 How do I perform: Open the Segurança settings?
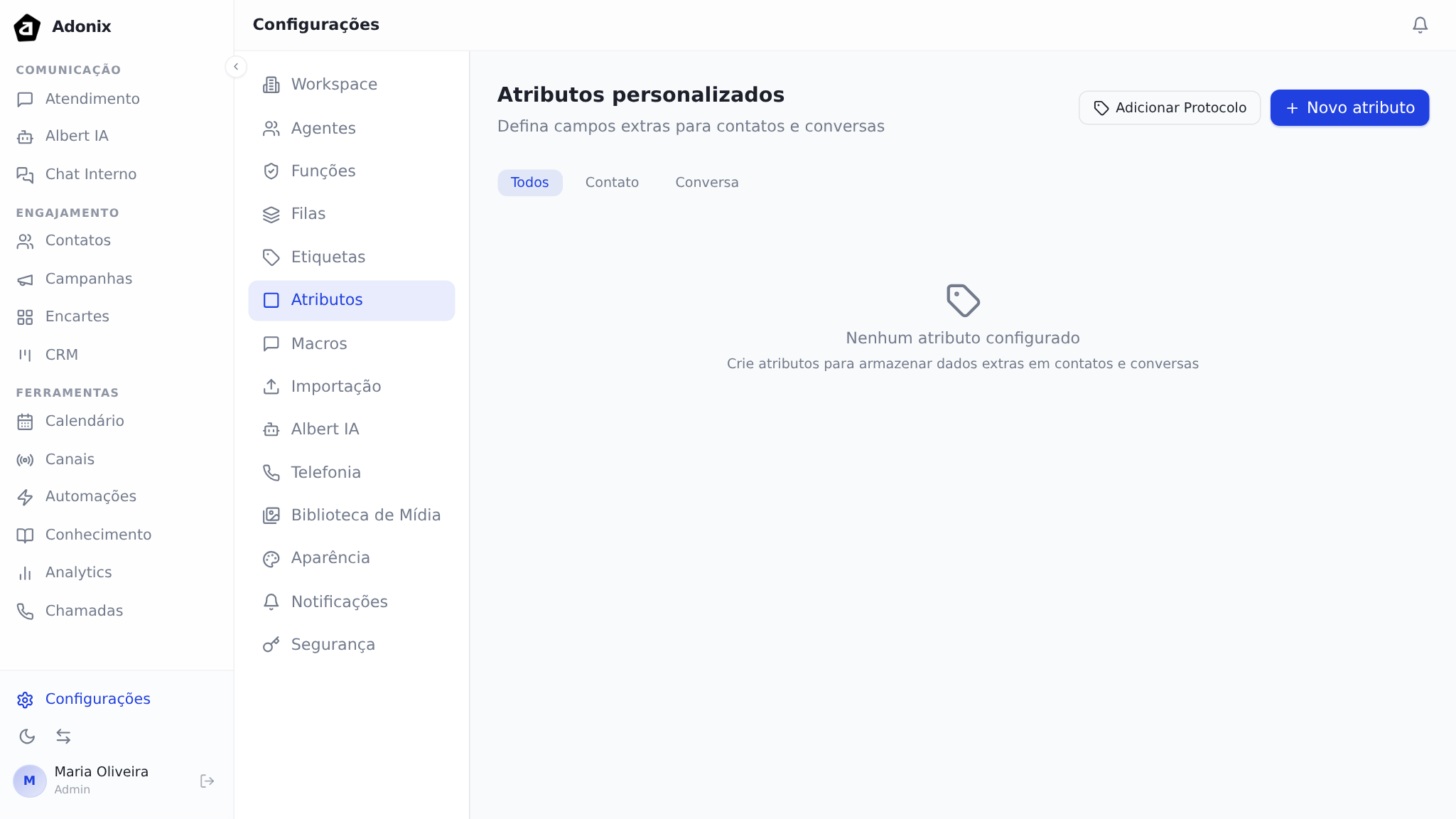[x=333, y=644]
